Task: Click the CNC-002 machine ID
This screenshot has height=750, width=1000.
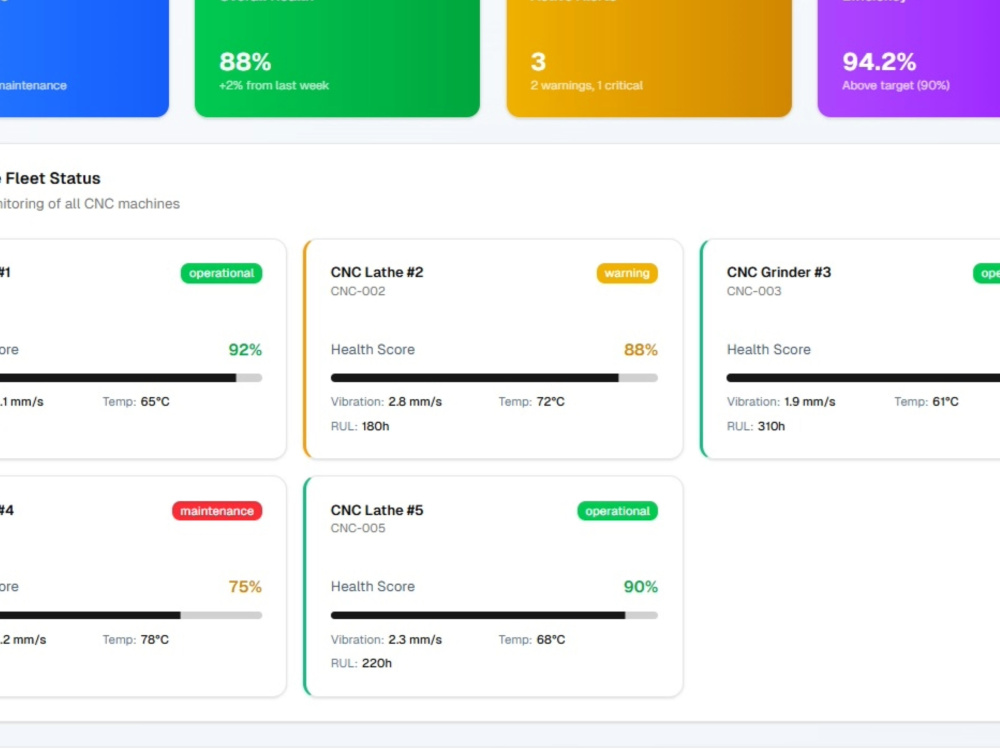Action: (358, 291)
